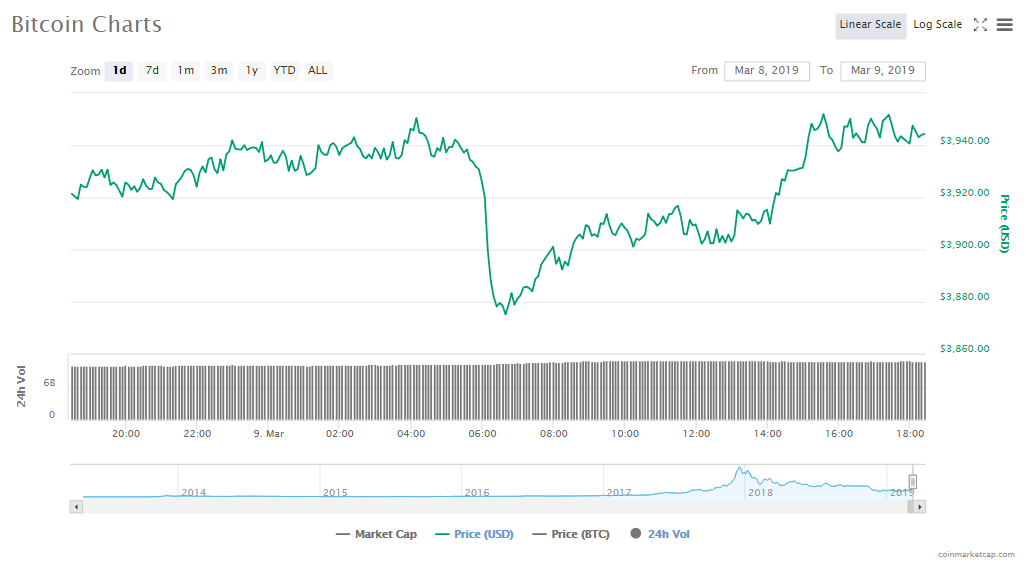Click the From date field

point(767,71)
